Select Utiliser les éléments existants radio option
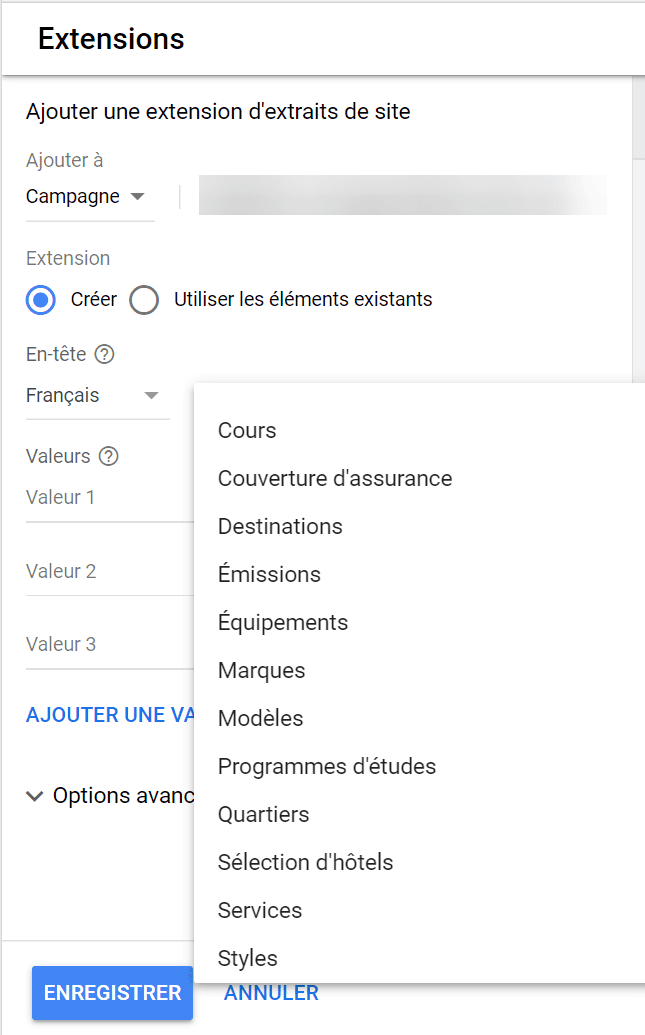 click(144, 299)
